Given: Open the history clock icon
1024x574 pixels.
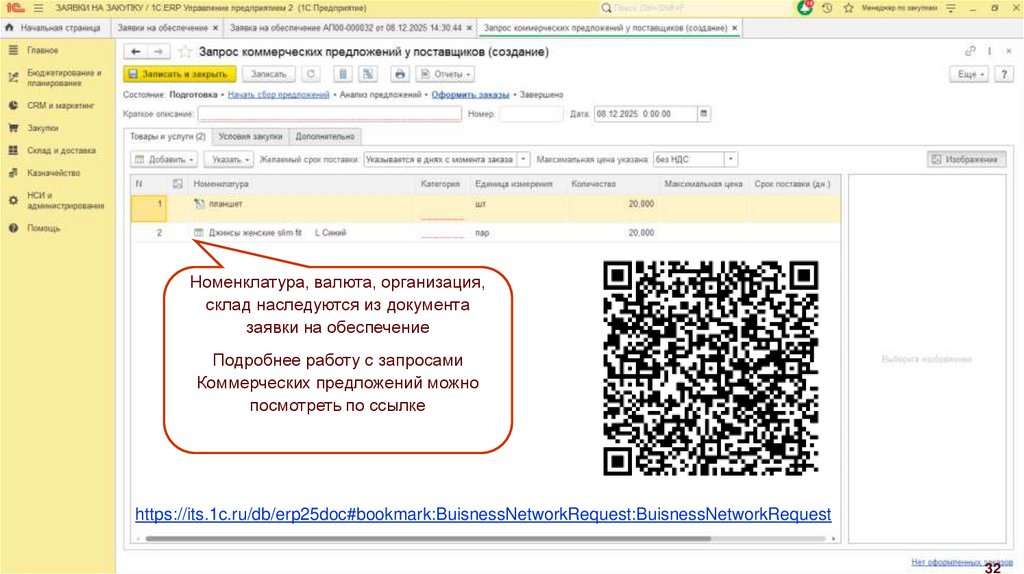Looking at the screenshot, I should (x=827, y=8).
